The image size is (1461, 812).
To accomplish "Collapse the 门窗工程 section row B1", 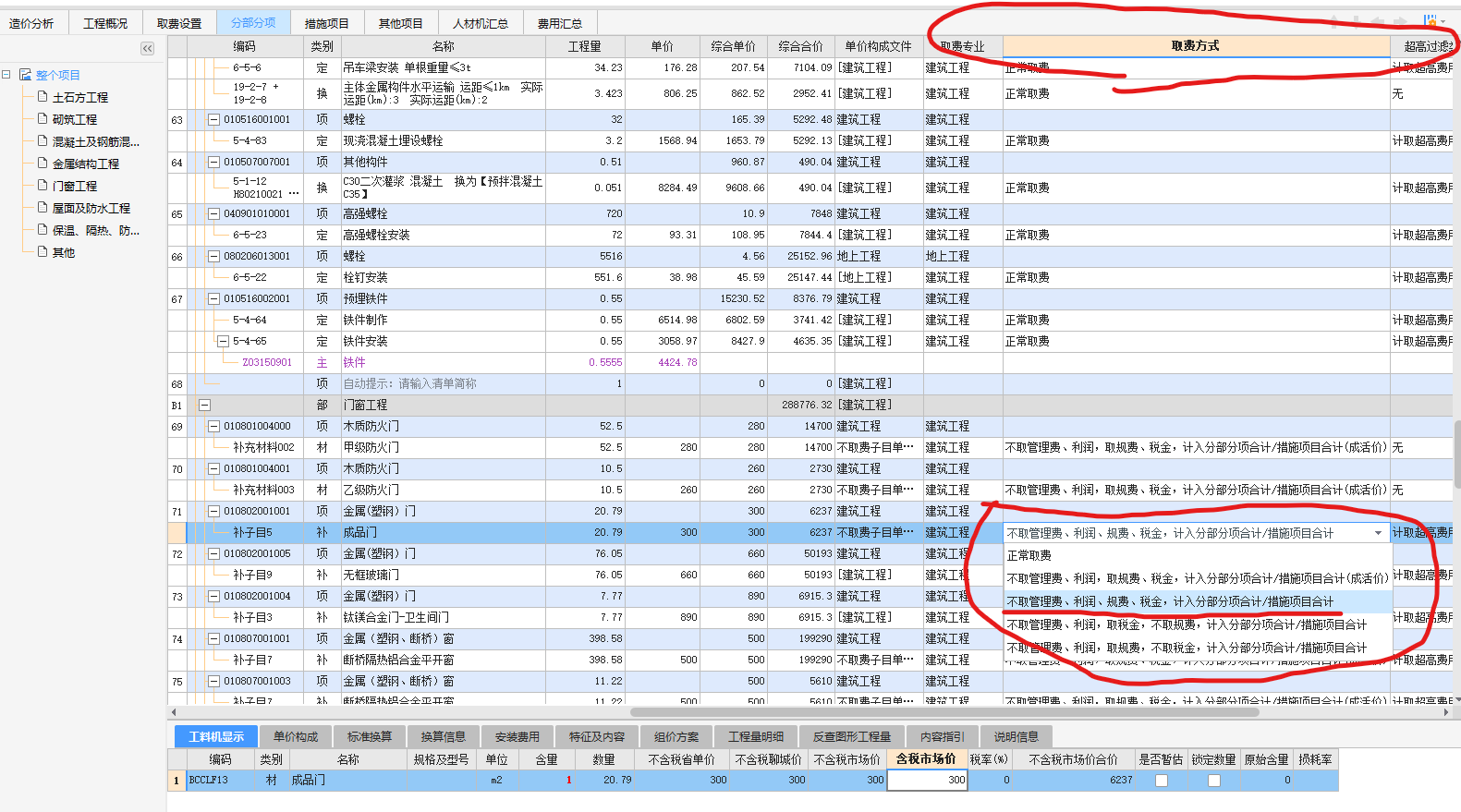I will (x=204, y=406).
